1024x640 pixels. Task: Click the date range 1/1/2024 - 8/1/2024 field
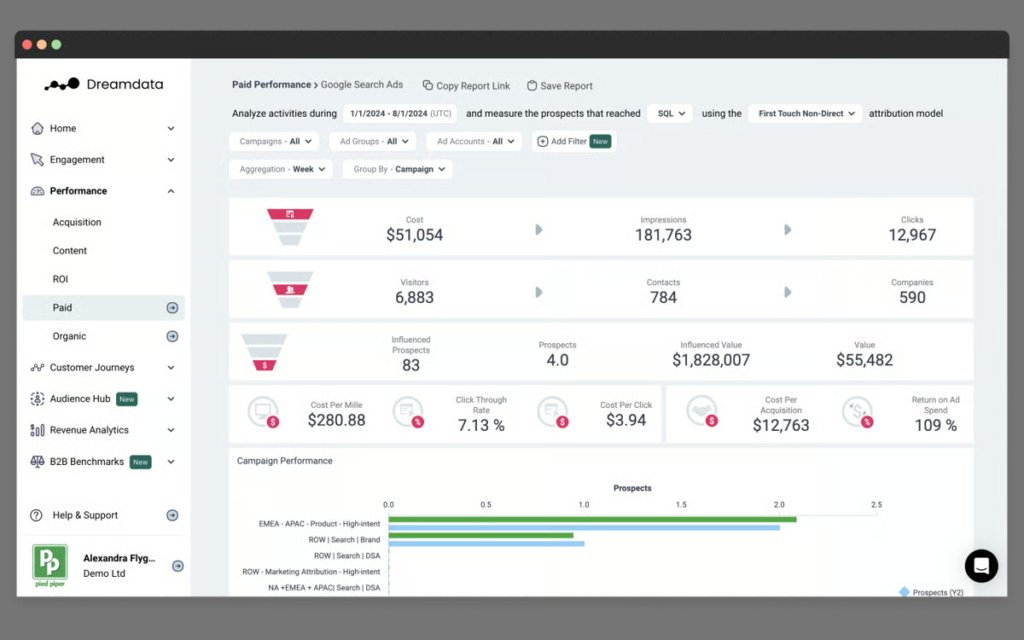pyautogui.click(x=400, y=114)
